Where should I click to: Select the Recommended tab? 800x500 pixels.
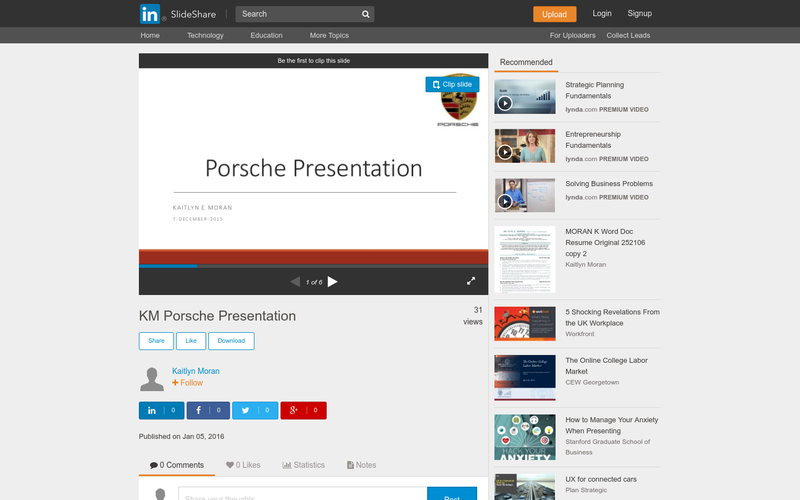526,62
